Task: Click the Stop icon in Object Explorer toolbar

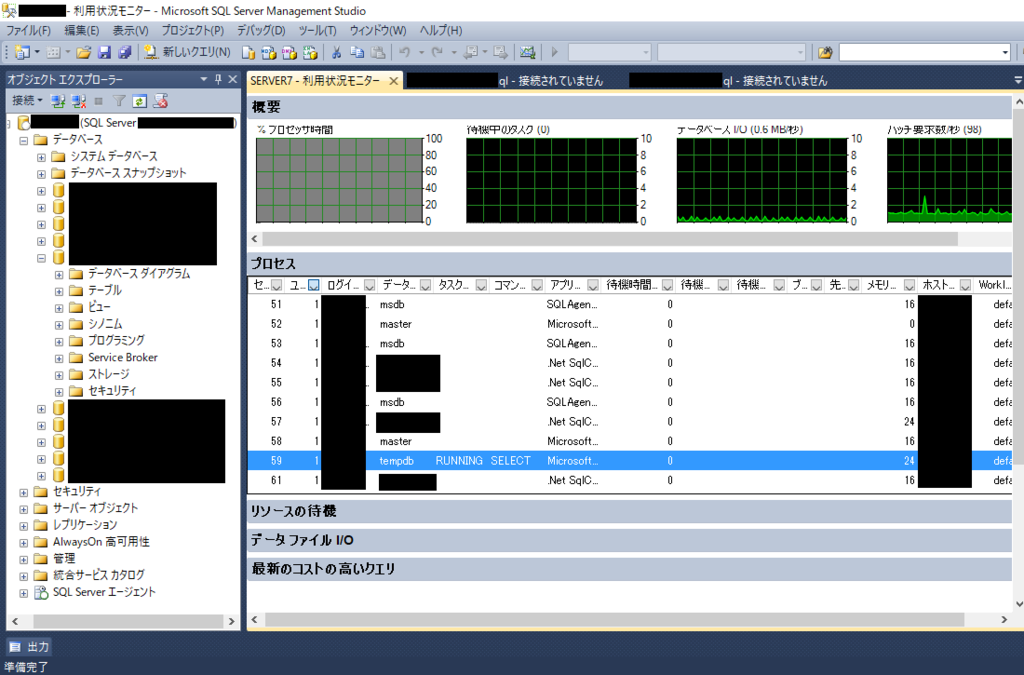Action: tap(99, 101)
